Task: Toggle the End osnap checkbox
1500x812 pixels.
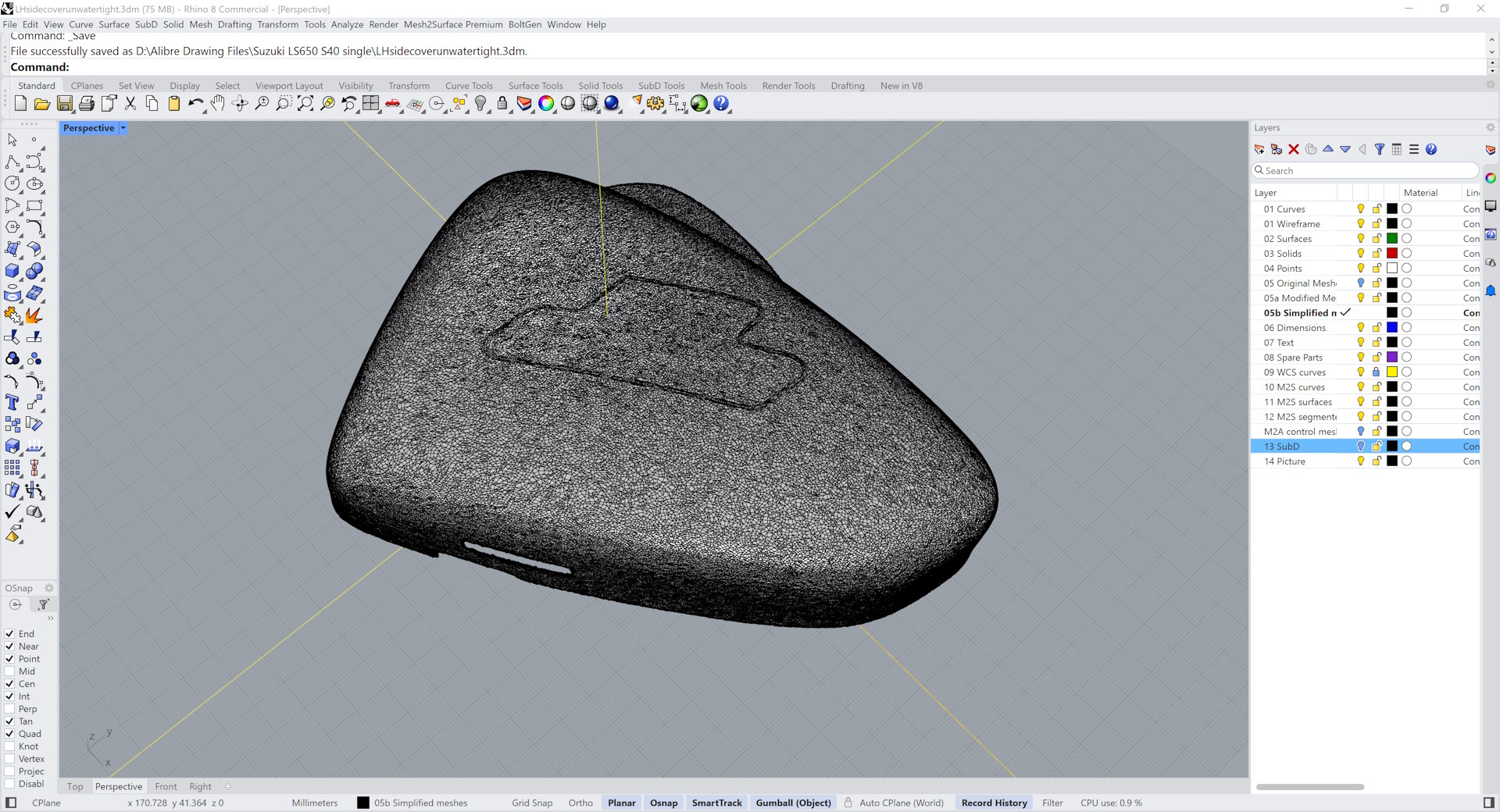Action: [x=10, y=634]
